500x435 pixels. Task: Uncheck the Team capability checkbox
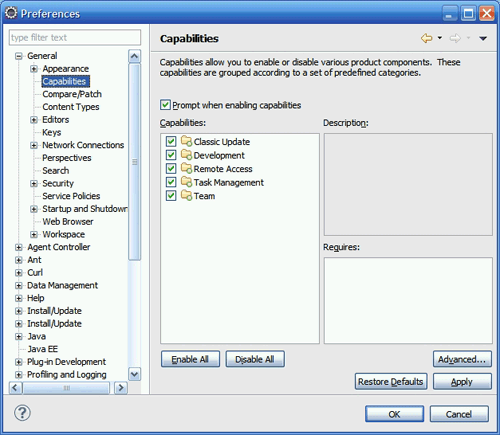pos(171,196)
